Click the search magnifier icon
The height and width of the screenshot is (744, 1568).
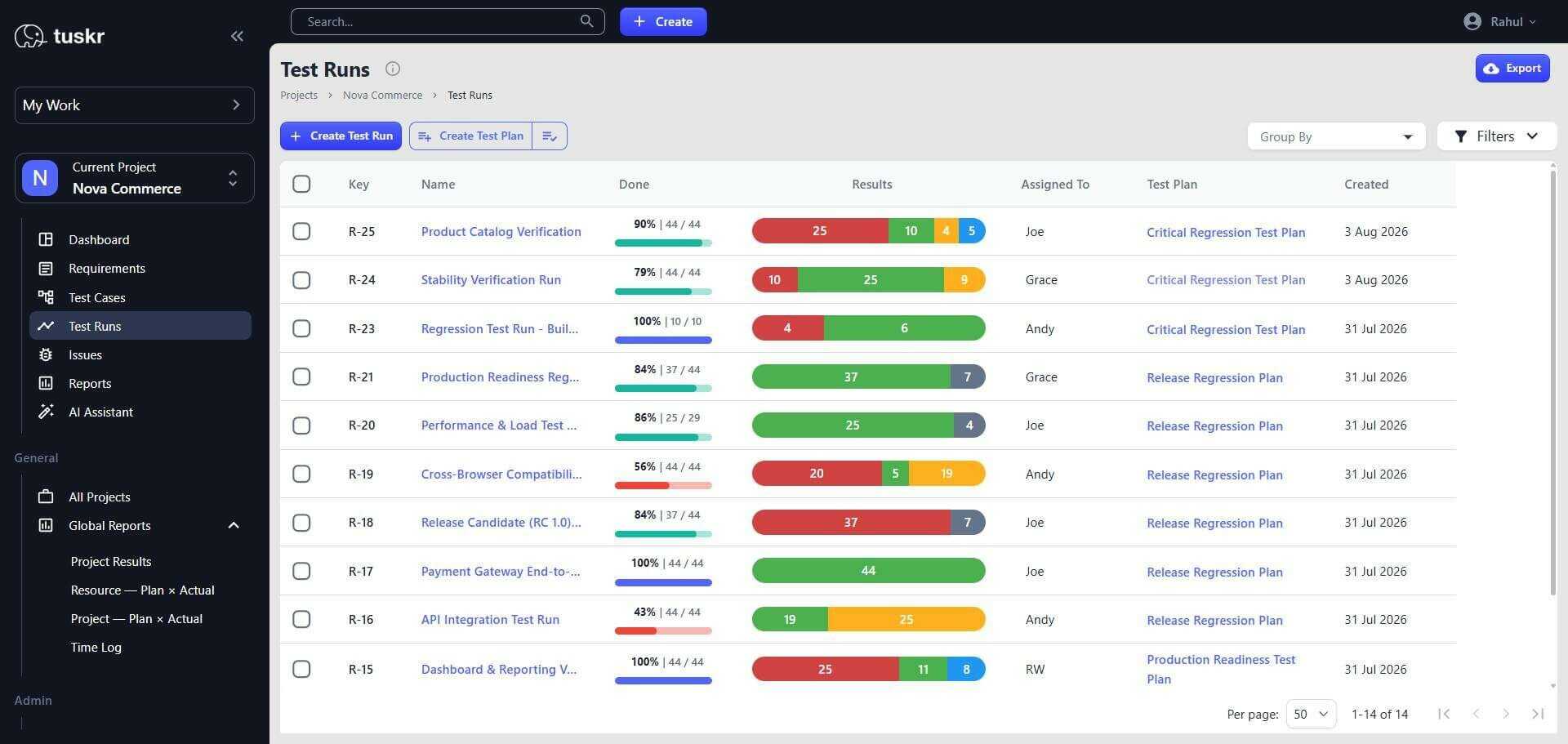pos(586,21)
